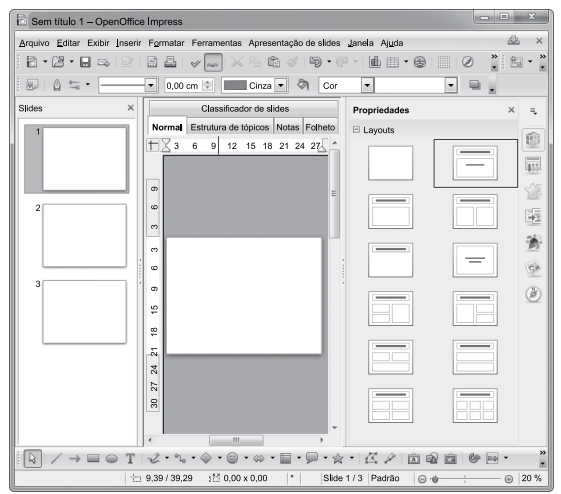Open the Formatar menu
This screenshot has height=494, width=561.
pos(166,43)
